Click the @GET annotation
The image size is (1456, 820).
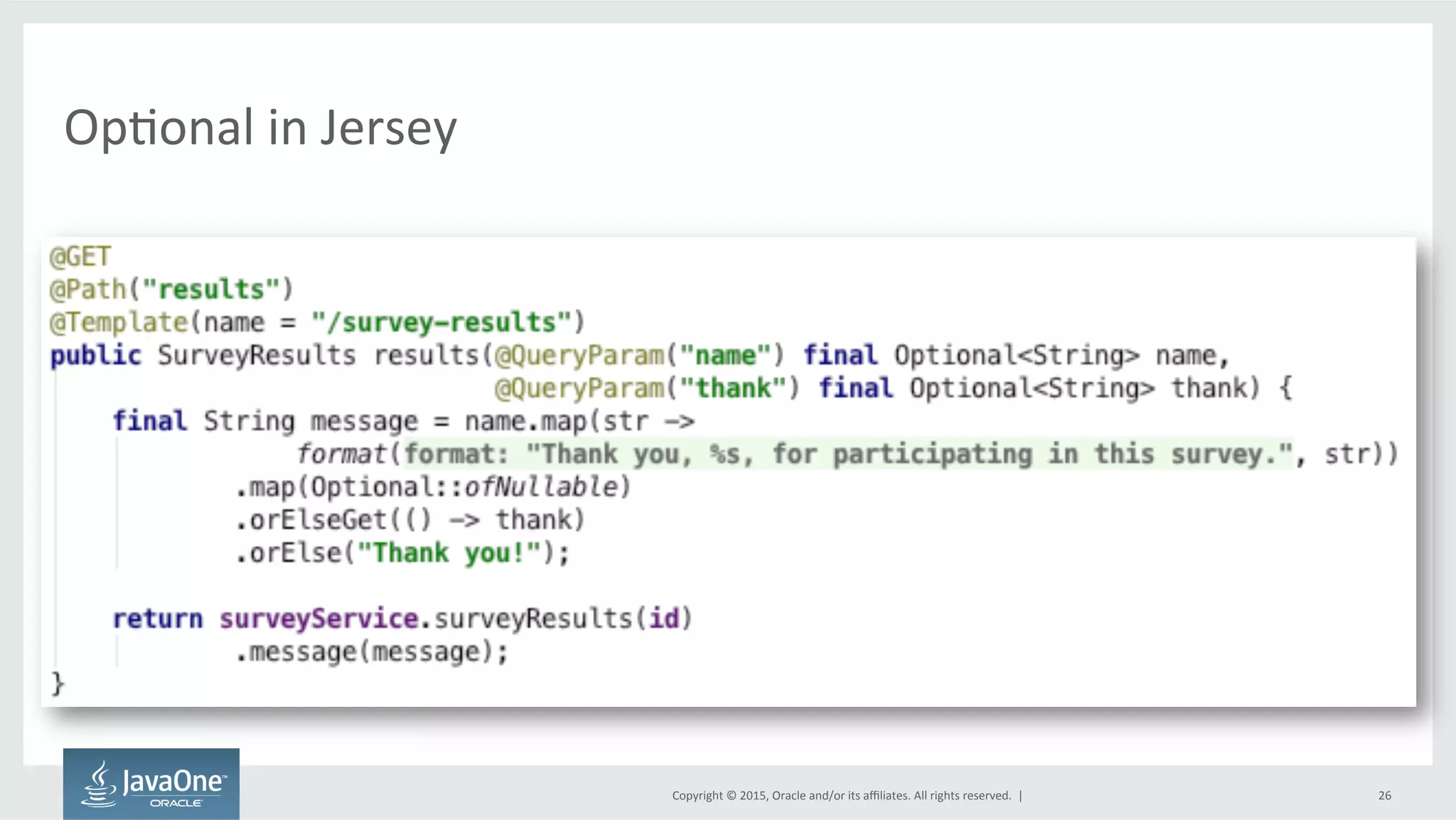pos(80,257)
